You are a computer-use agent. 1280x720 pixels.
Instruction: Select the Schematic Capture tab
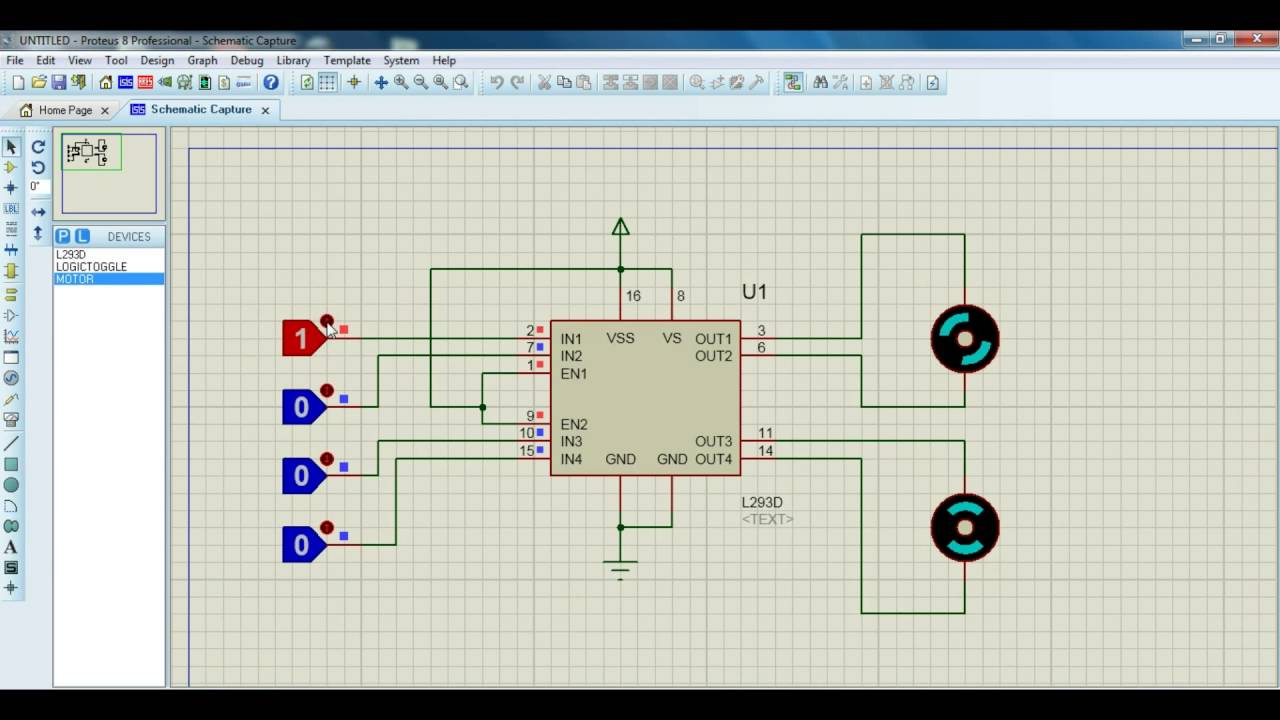coord(201,110)
